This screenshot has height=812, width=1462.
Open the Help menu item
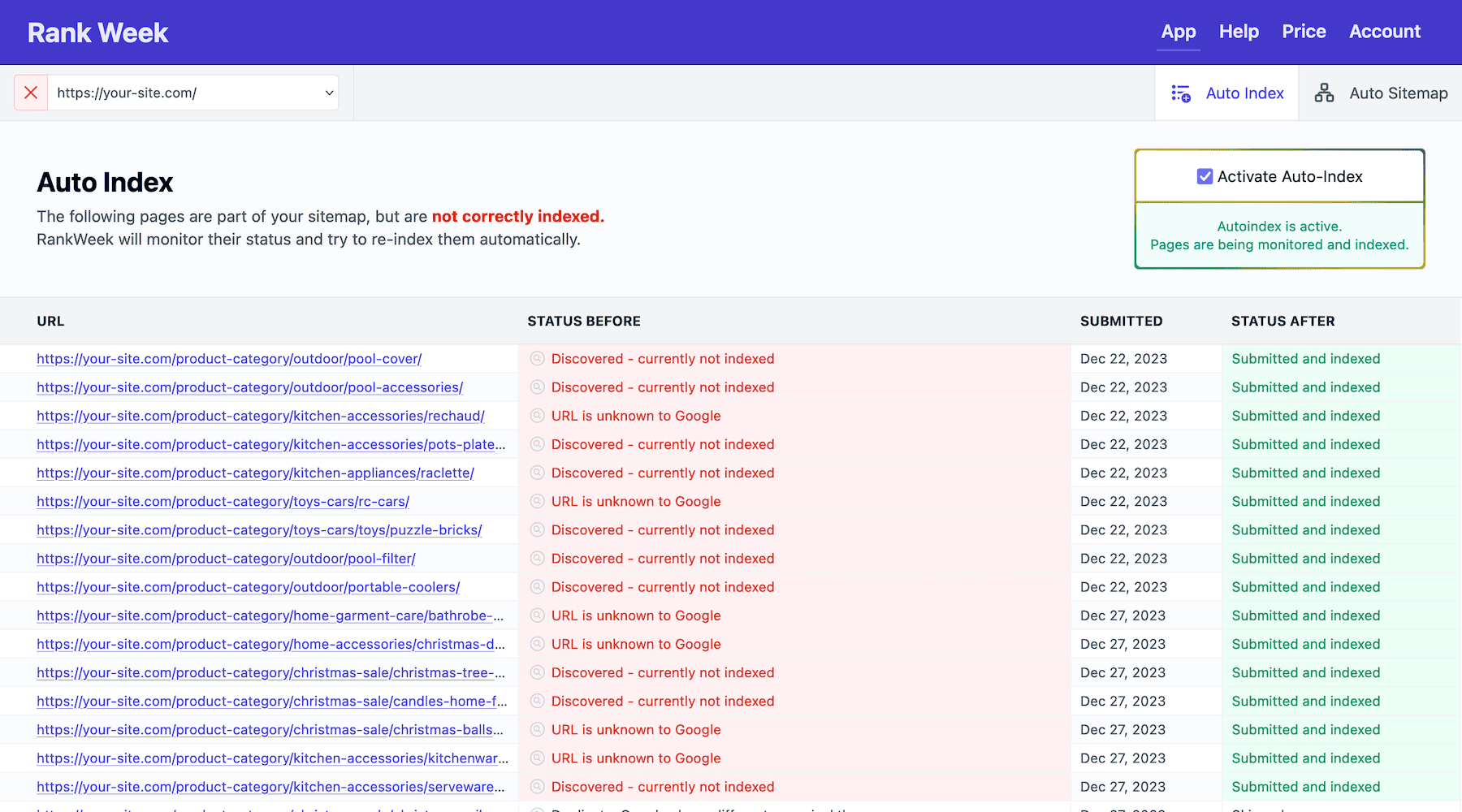(x=1238, y=32)
